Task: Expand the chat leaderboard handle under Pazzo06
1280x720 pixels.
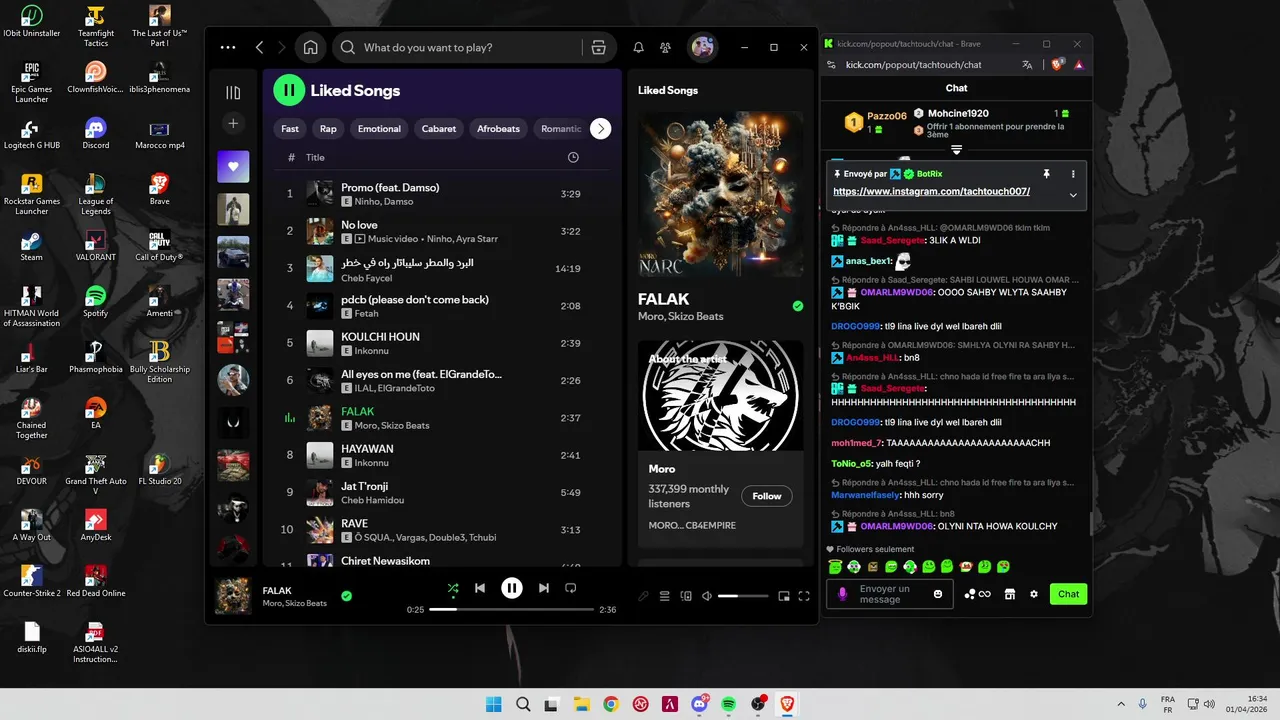Action: (x=956, y=150)
